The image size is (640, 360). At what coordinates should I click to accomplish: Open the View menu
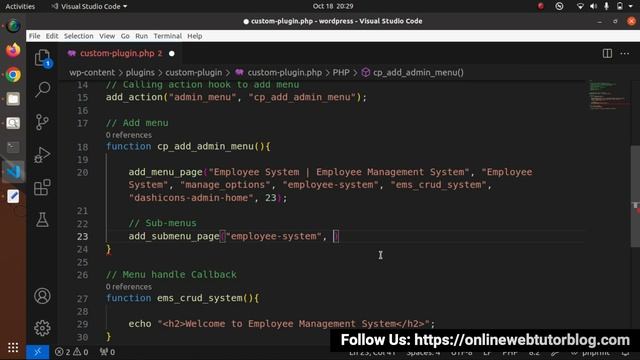pyautogui.click(x=107, y=36)
